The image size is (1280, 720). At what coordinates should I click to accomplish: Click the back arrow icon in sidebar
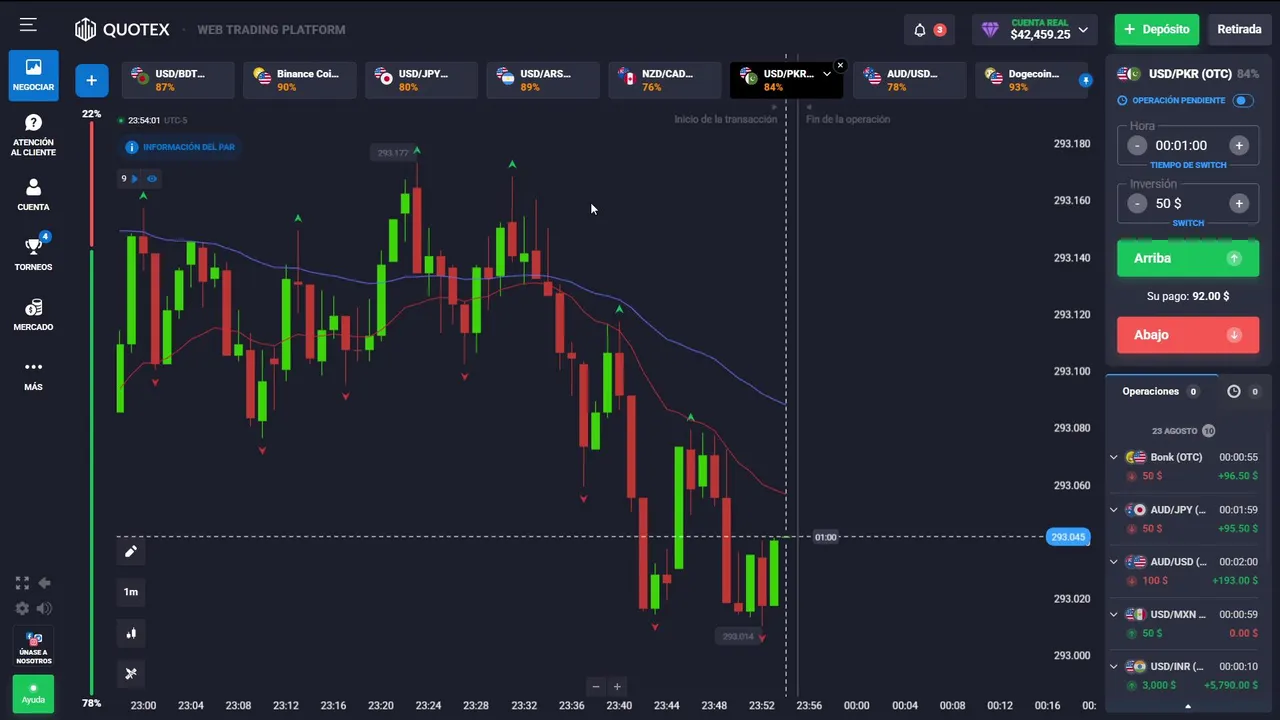click(44, 583)
